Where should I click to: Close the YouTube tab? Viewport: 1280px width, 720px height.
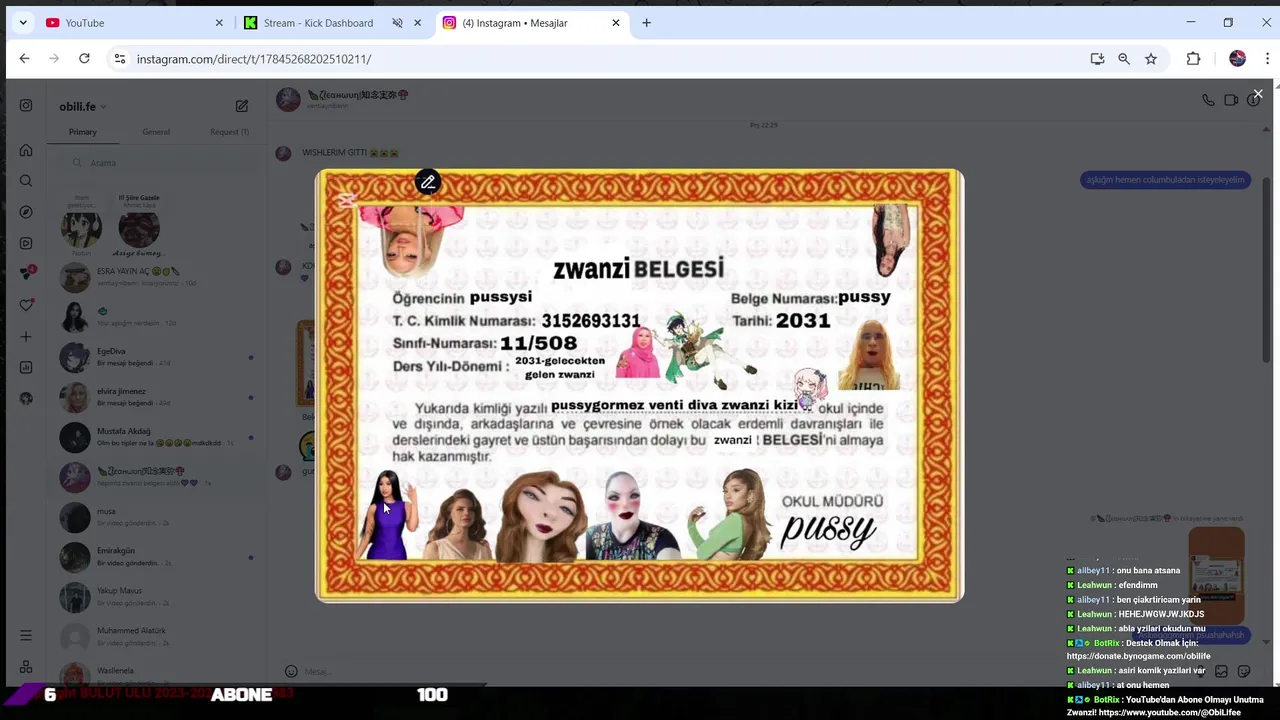219,23
